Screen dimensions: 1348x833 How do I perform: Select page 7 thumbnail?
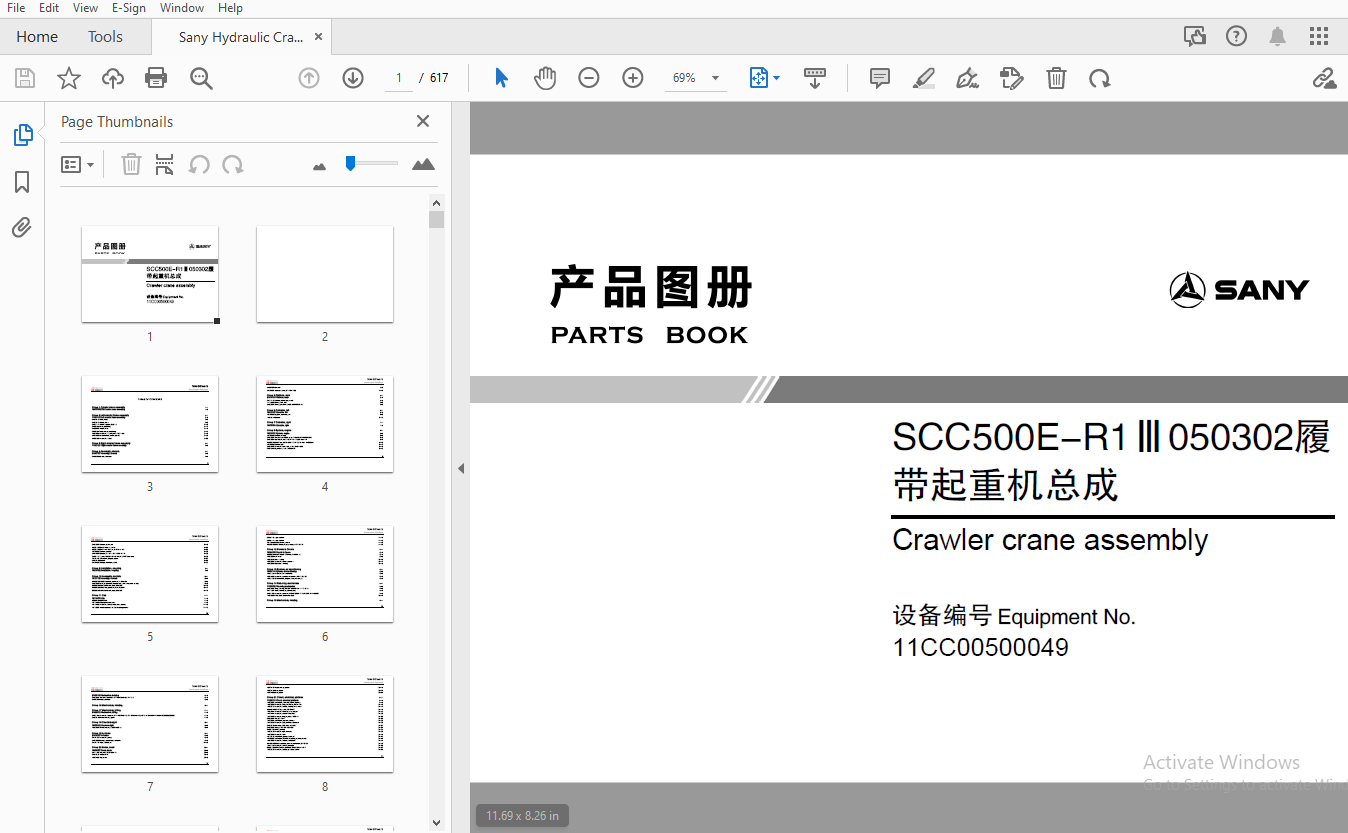click(x=150, y=724)
